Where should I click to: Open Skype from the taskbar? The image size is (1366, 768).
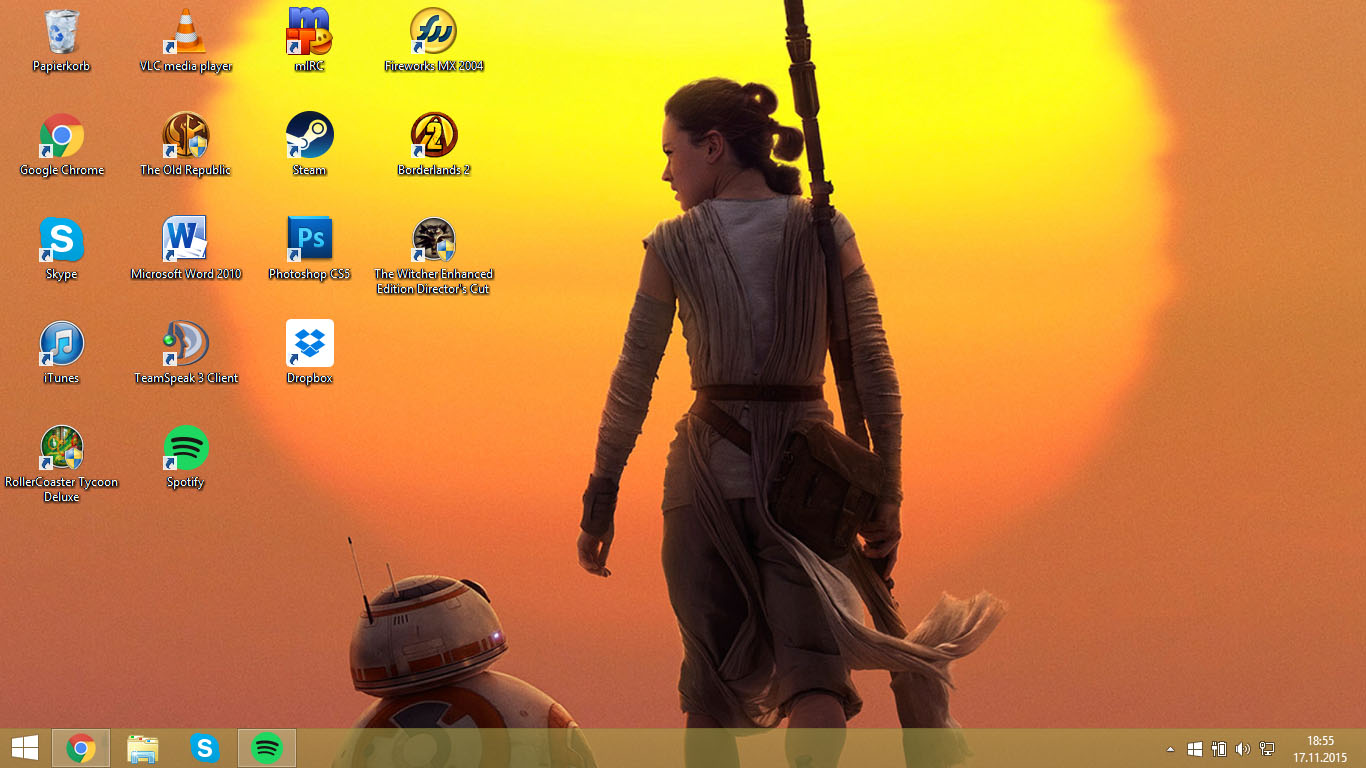[205, 748]
